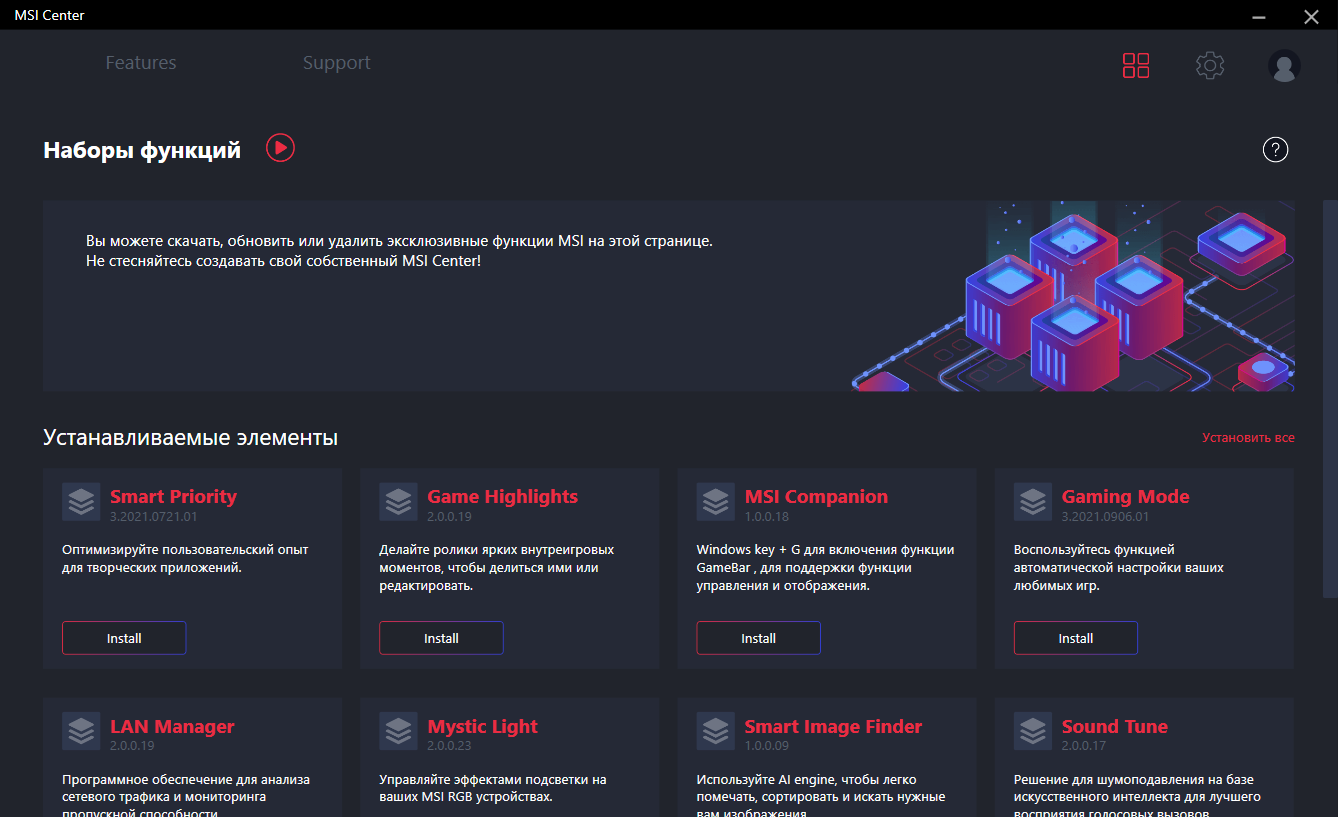The image size is (1338, 817).
Task: Click Smart Priority version 3.2021.0721.01
Action: point(154,517)
